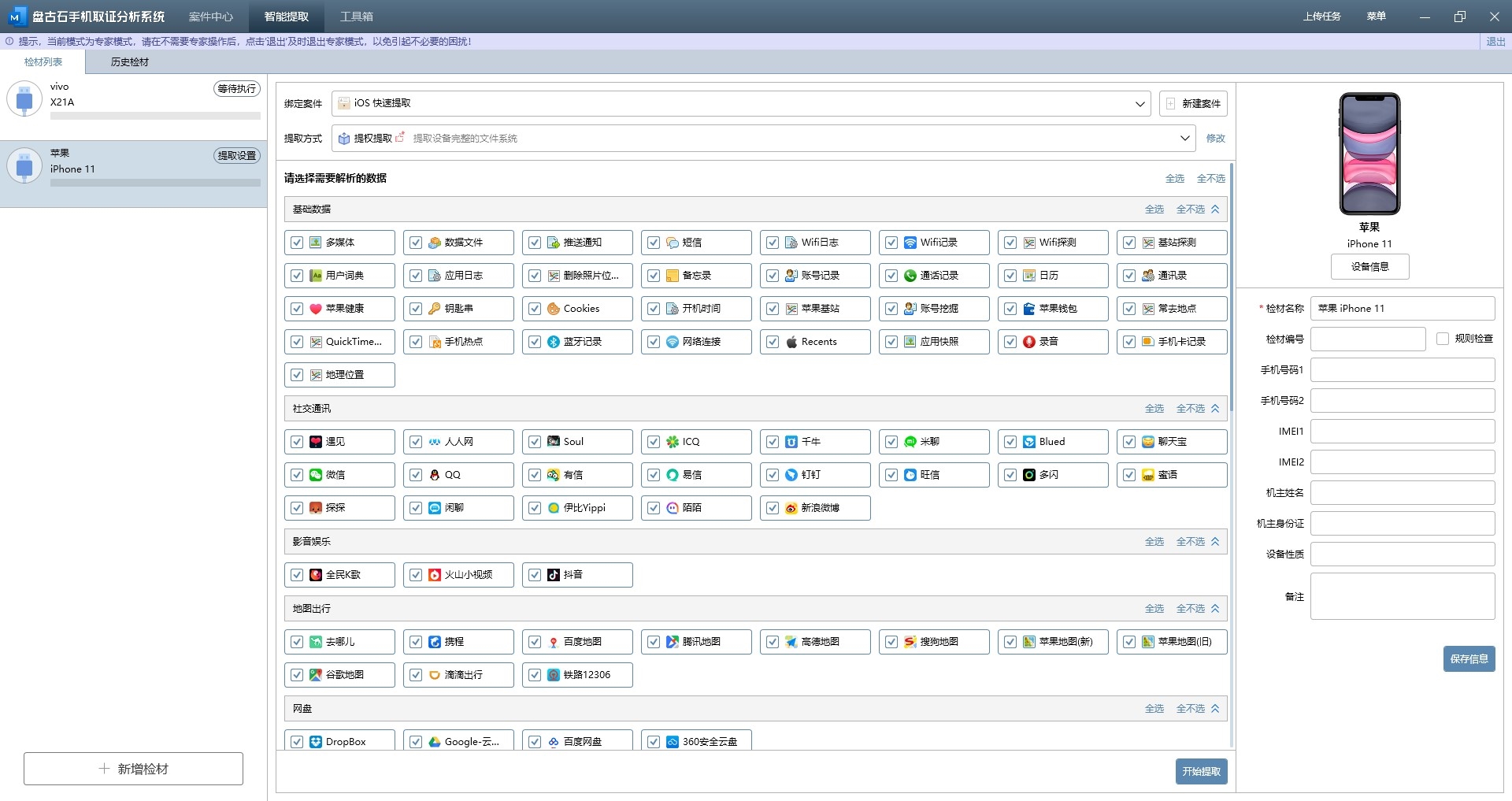Open the 绑定案件 dropdown
The width and height of the screenshot is (1512, 801).
[741, 104]
